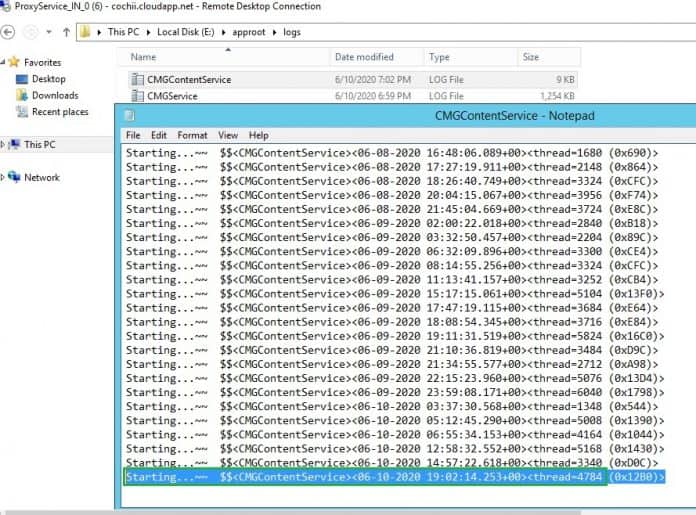696x515 pixels.
Task: Sort files by Date modified column
Action: point(377,57)
